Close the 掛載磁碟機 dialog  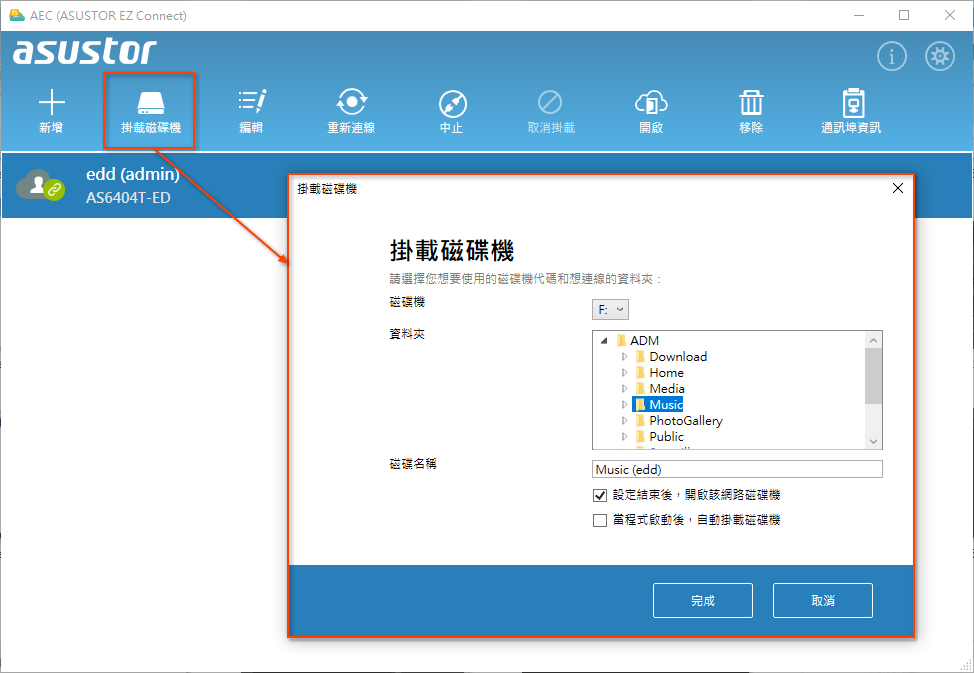tap(898, 188)
